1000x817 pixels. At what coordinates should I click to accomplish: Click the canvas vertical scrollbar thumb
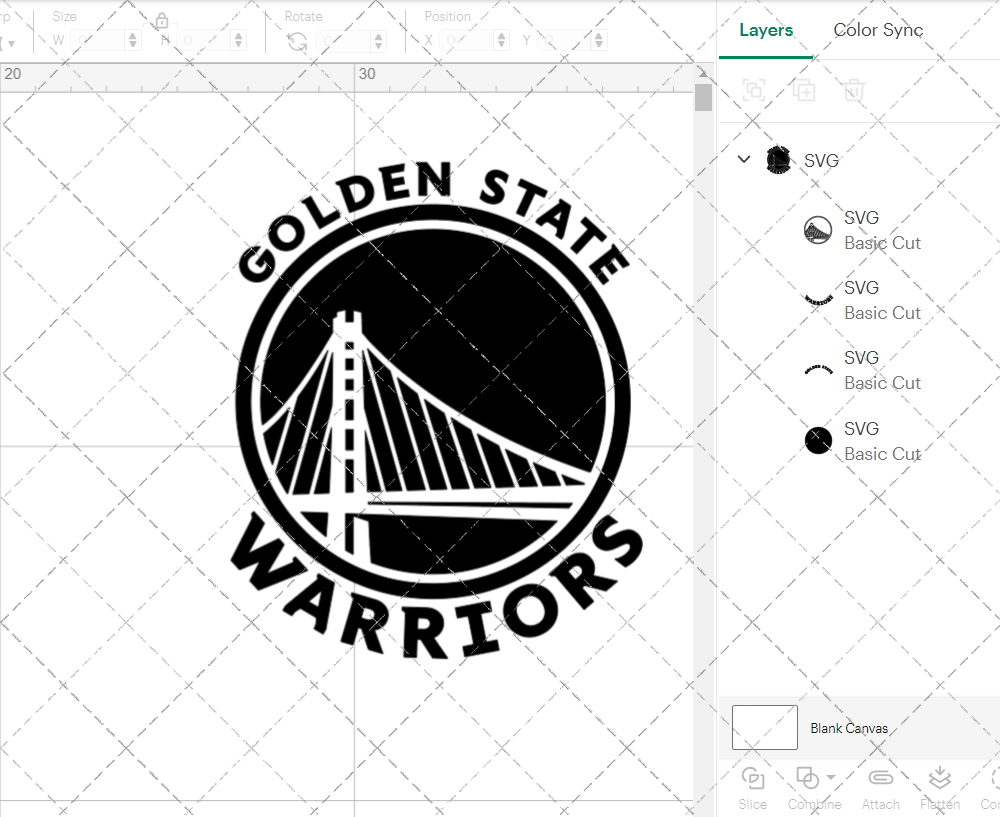pyautogui.click(x=703, y=97)
